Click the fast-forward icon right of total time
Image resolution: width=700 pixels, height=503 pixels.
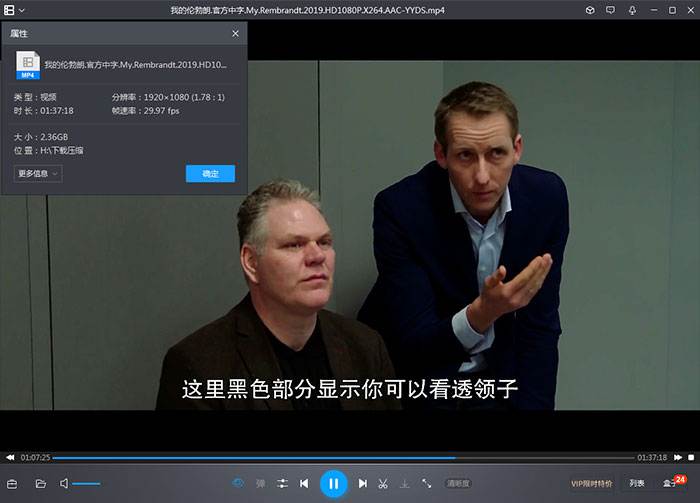coord(678,457)
